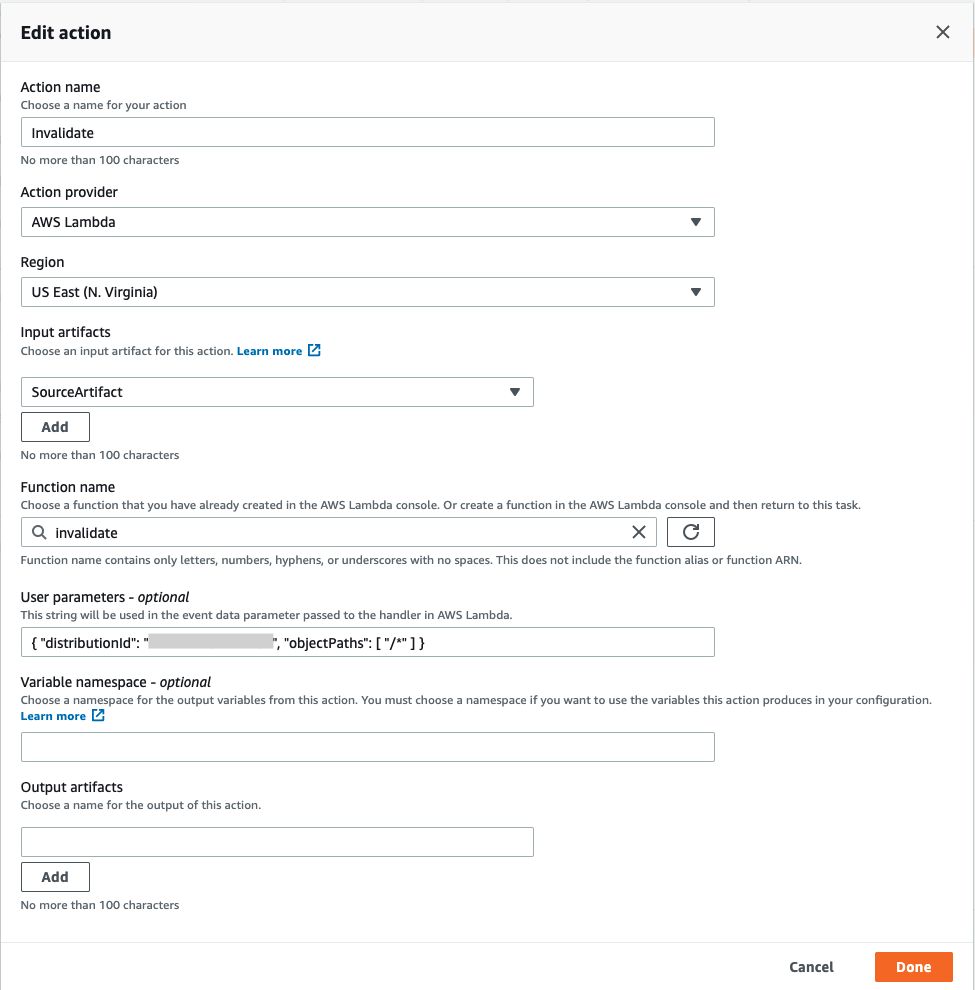Screen dimensions: 975x990
Task: Click the Action provider dropdown arrow
Action: [x=696, y=222]
